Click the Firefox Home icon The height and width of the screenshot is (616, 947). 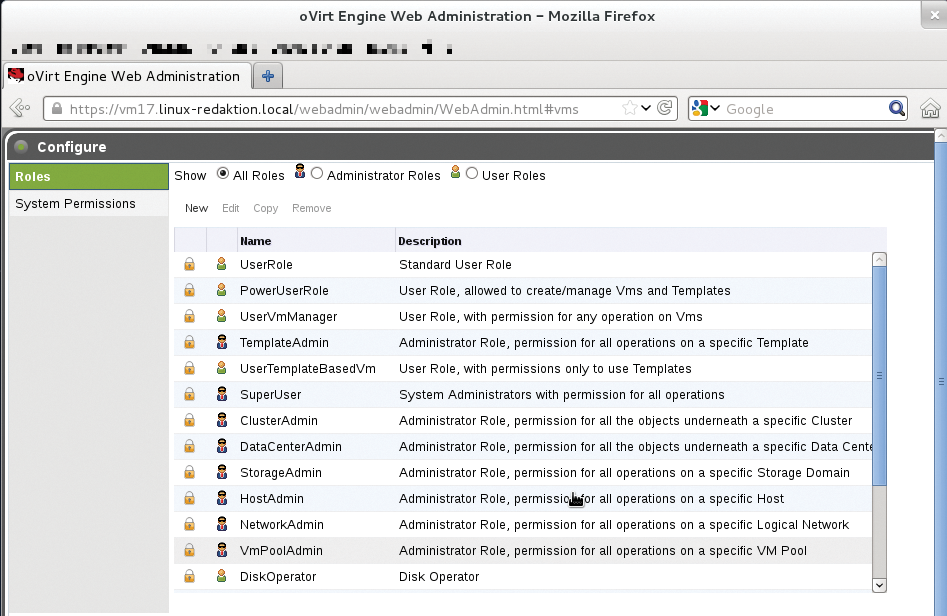tap(931, 109)
